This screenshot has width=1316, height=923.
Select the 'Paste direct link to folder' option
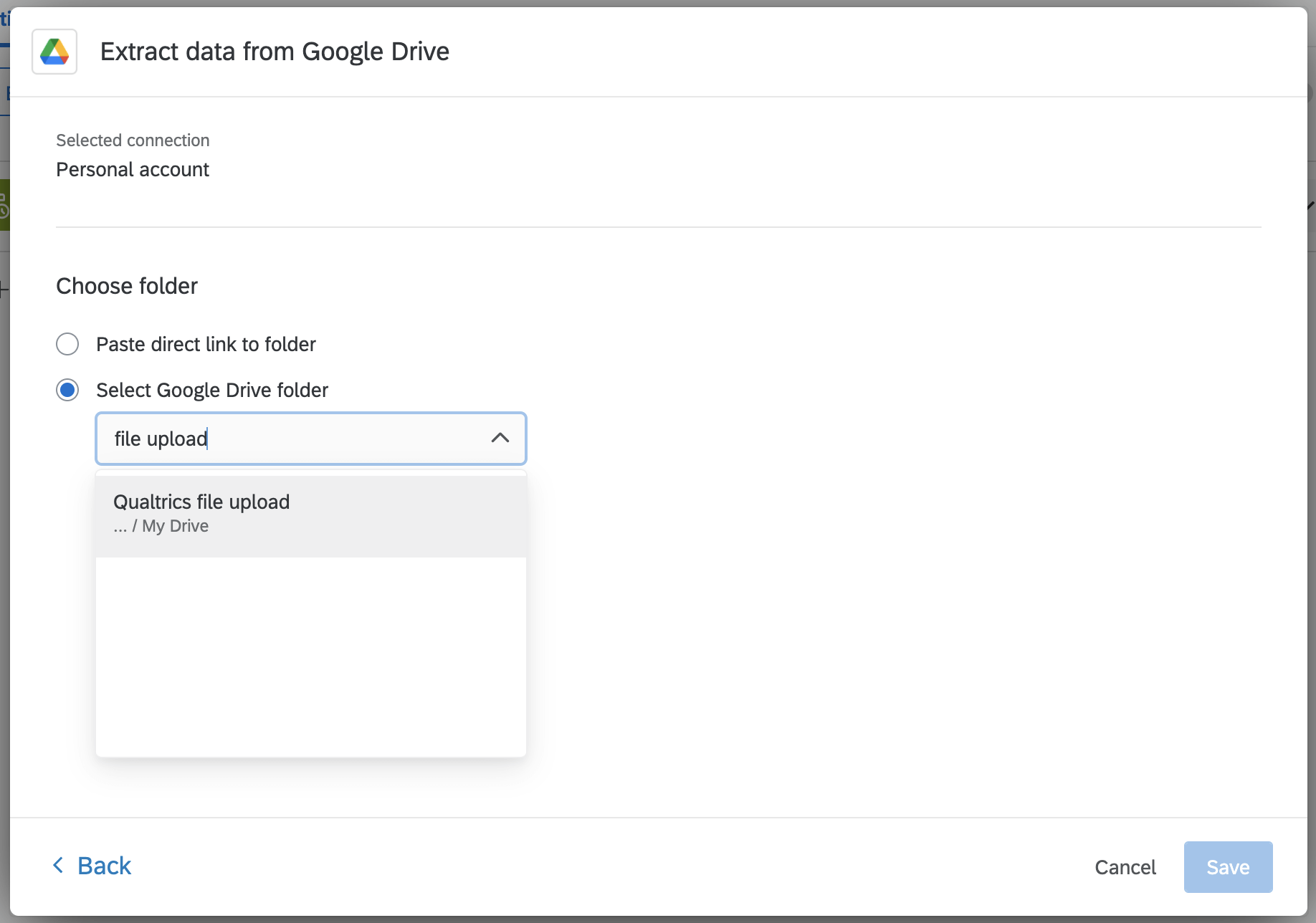click(67, 344)
